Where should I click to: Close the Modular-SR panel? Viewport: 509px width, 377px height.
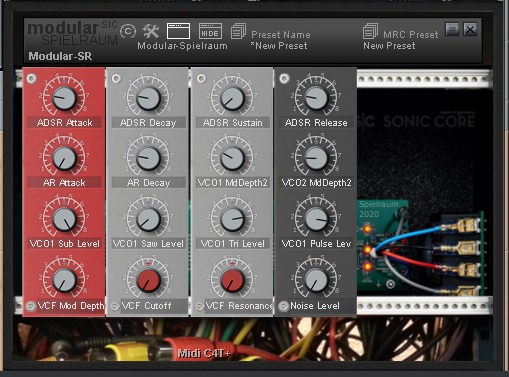(x=470, y=29)
